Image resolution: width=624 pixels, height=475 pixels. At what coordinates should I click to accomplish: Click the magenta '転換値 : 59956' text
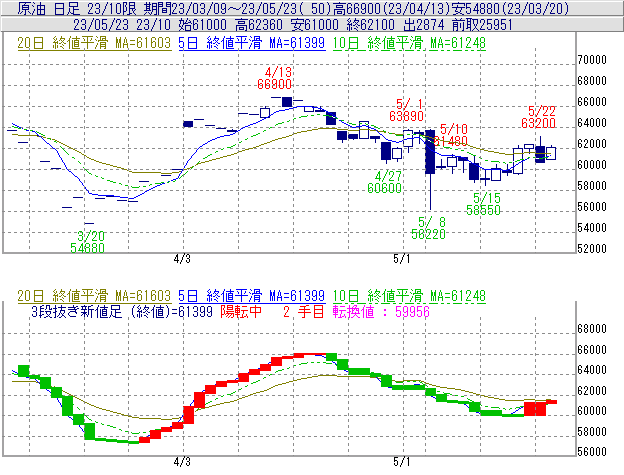click(x=381, y=311)
